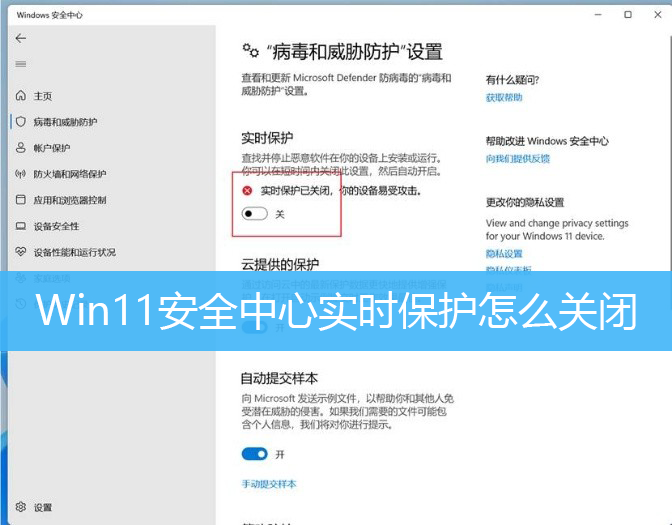
Task: Go to 应用和浏览器控制
Action: (69, 200)
